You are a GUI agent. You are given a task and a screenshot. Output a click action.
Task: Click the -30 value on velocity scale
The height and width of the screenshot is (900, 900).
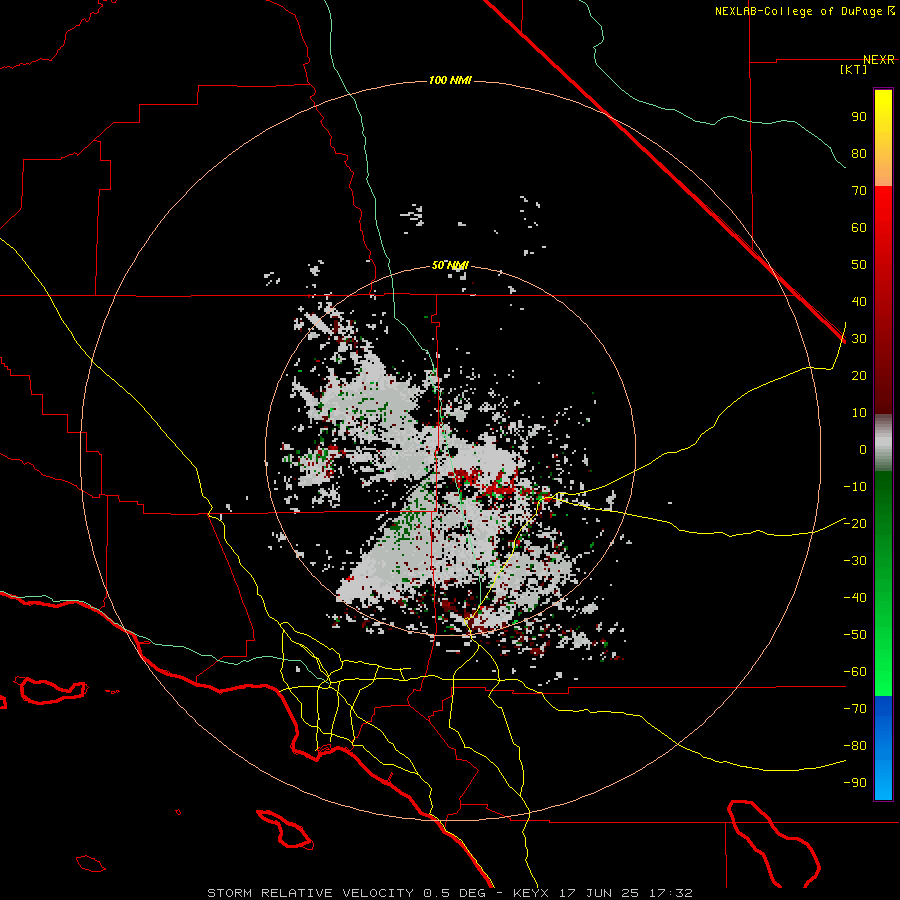[x=855, y=561]
